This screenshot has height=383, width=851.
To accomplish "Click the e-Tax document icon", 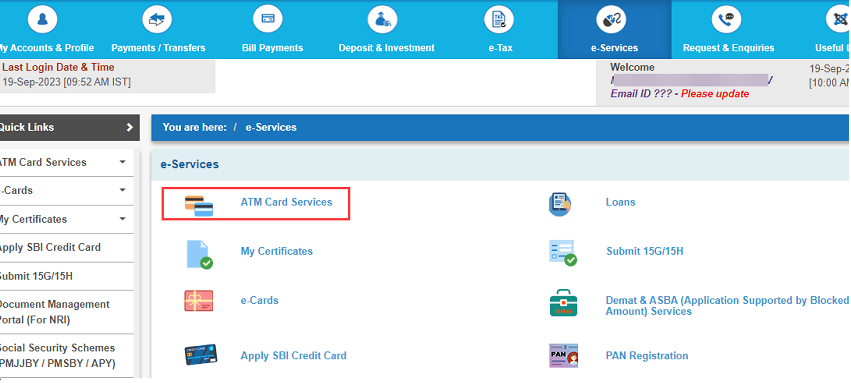I will 499,20.
